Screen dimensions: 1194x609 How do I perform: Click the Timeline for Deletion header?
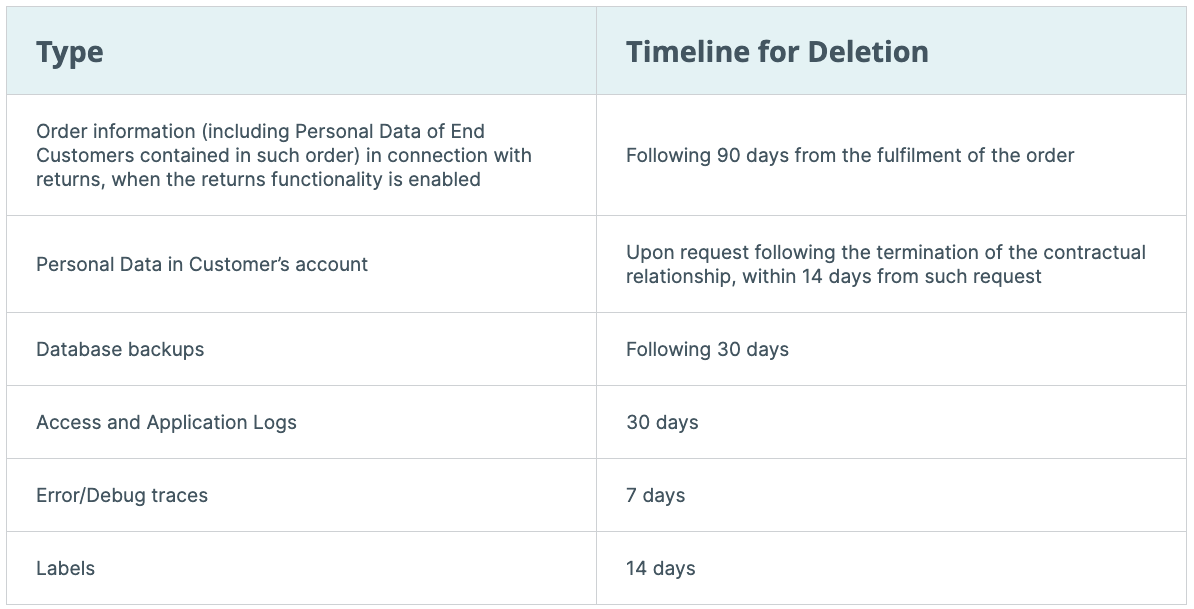pos(777,52)
